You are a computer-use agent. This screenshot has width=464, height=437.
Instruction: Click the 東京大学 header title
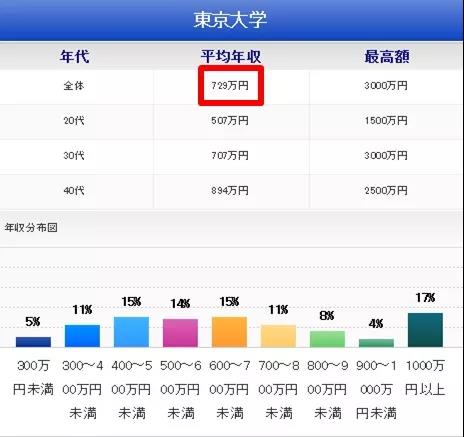[230, 20]
